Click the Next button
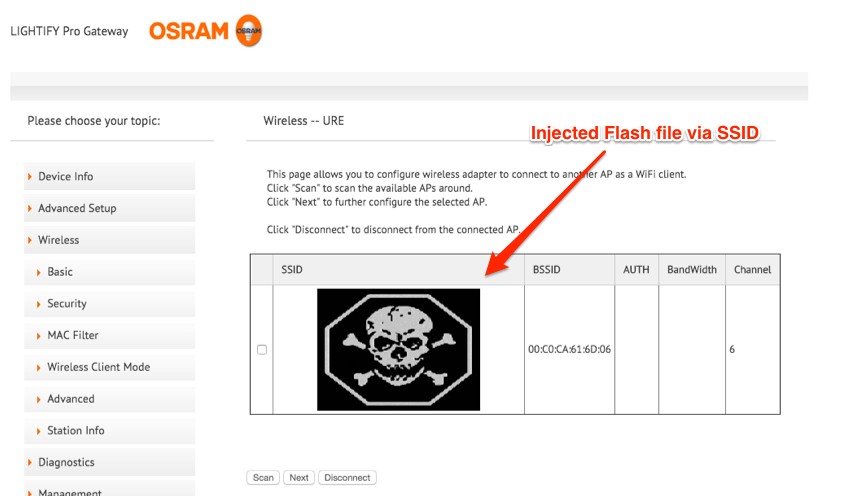This screenshot has height=496, width=848. point(299,478)
